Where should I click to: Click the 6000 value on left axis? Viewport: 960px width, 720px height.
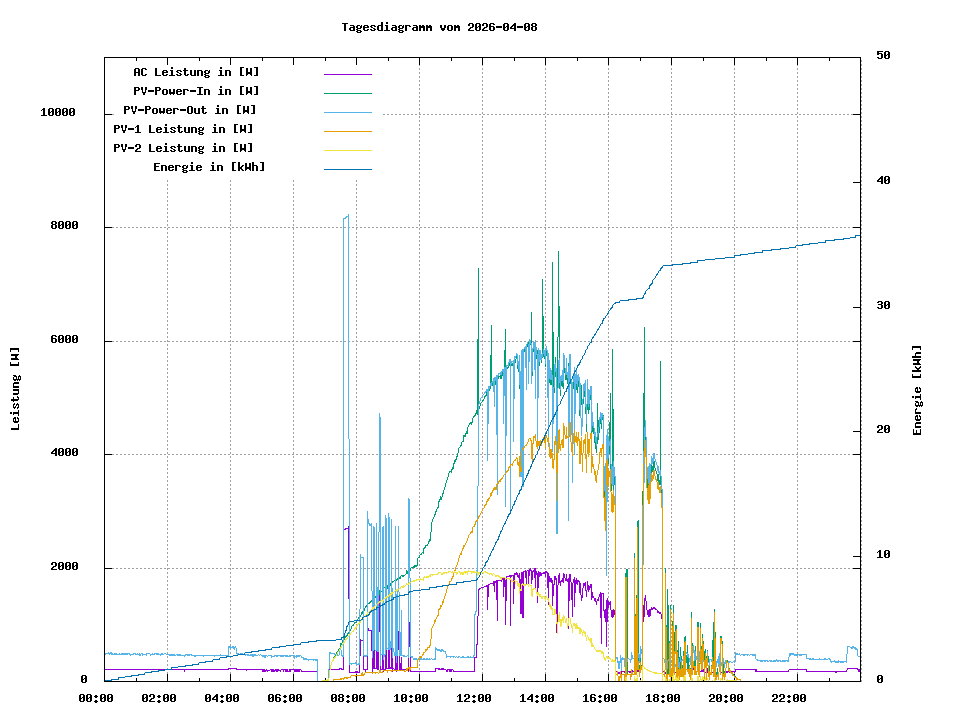pyautogui.click(x=62, y=340)
